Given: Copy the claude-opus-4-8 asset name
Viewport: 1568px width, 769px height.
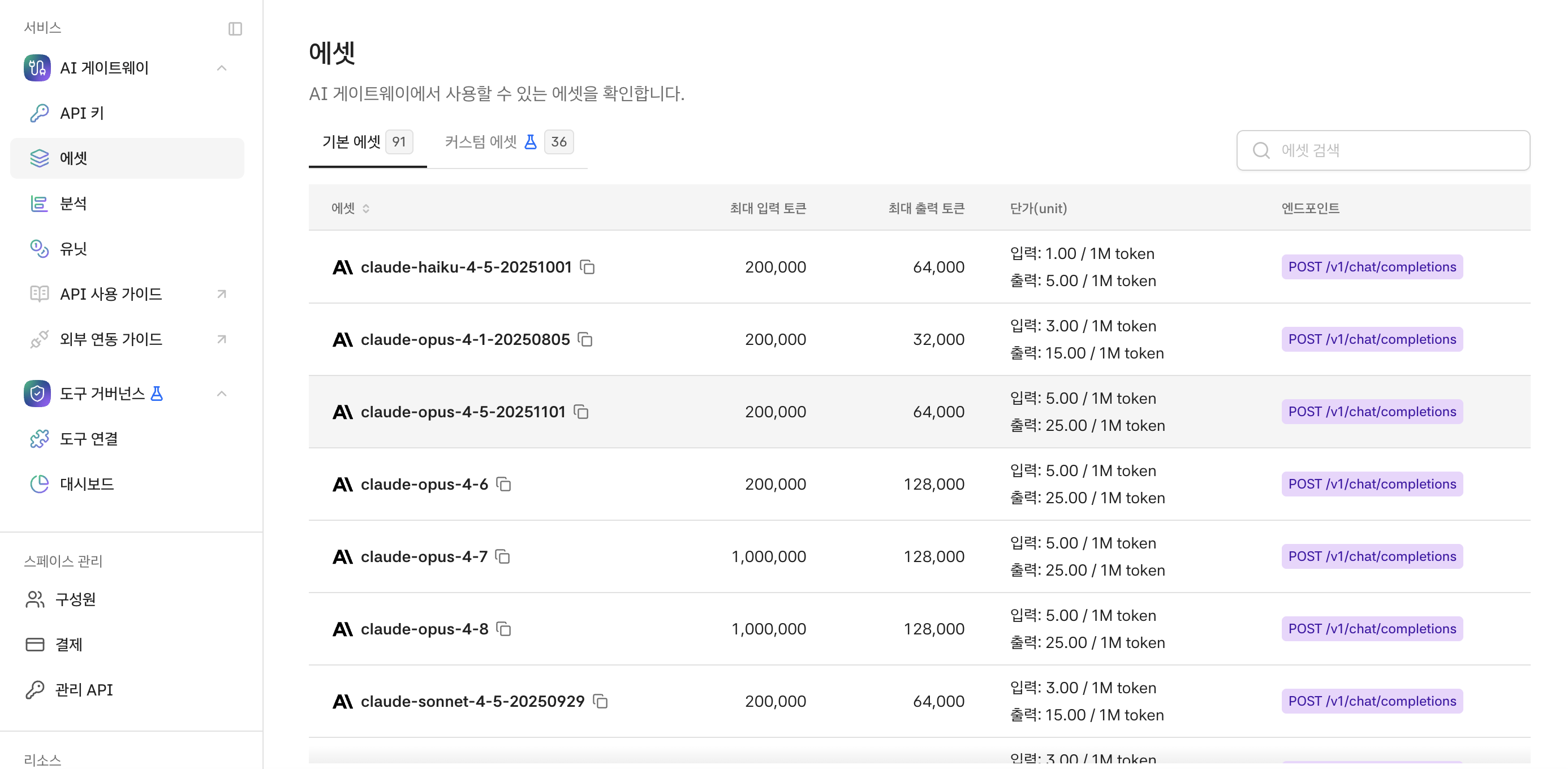Looking at the screenshot, I should [503, 629].
